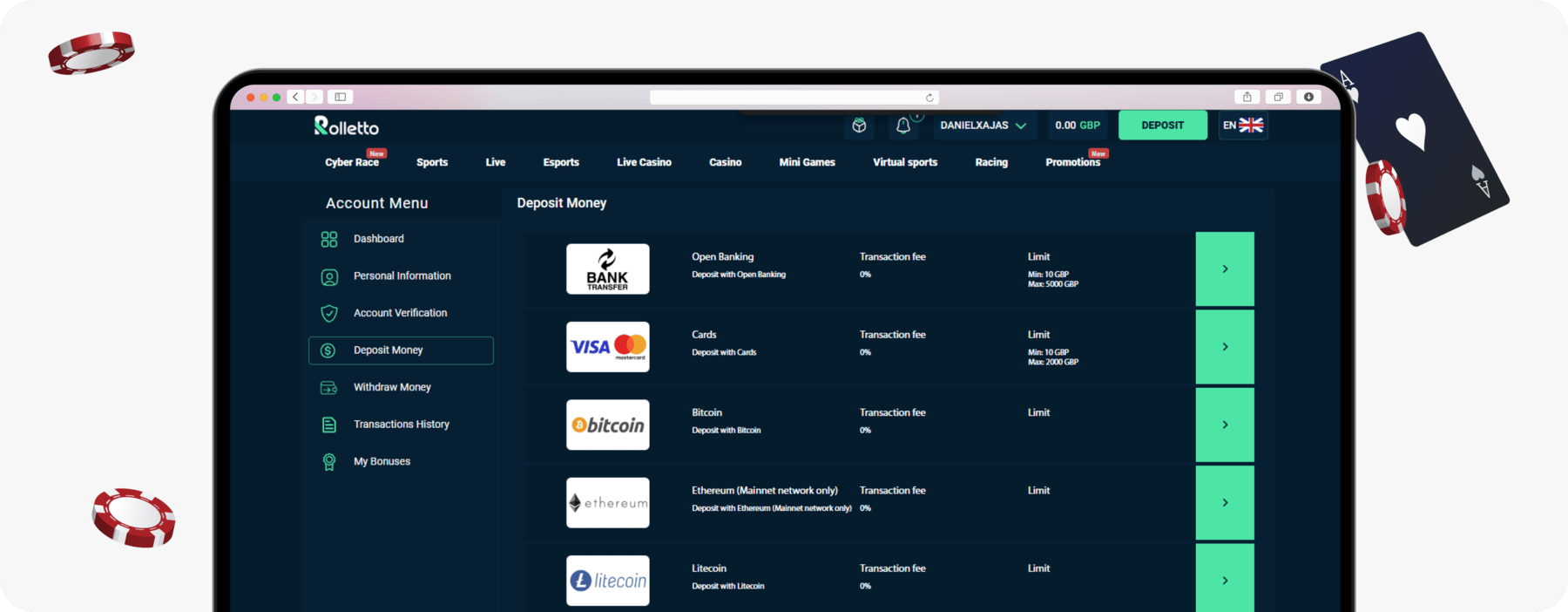Image resolution: width=1568 pixels, height=612 pixels.
Task: Select the Bank Transfer logo
Action: [608, 269]
